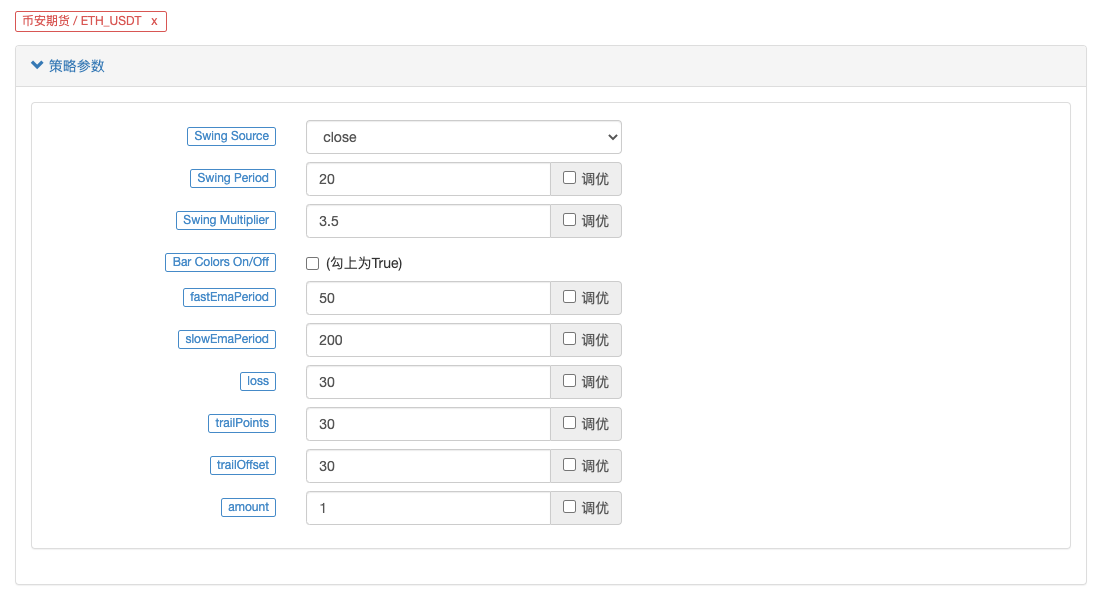
Task: Enable 调优 checkbox for Swing Period
Action: click(x=569, y=178)
